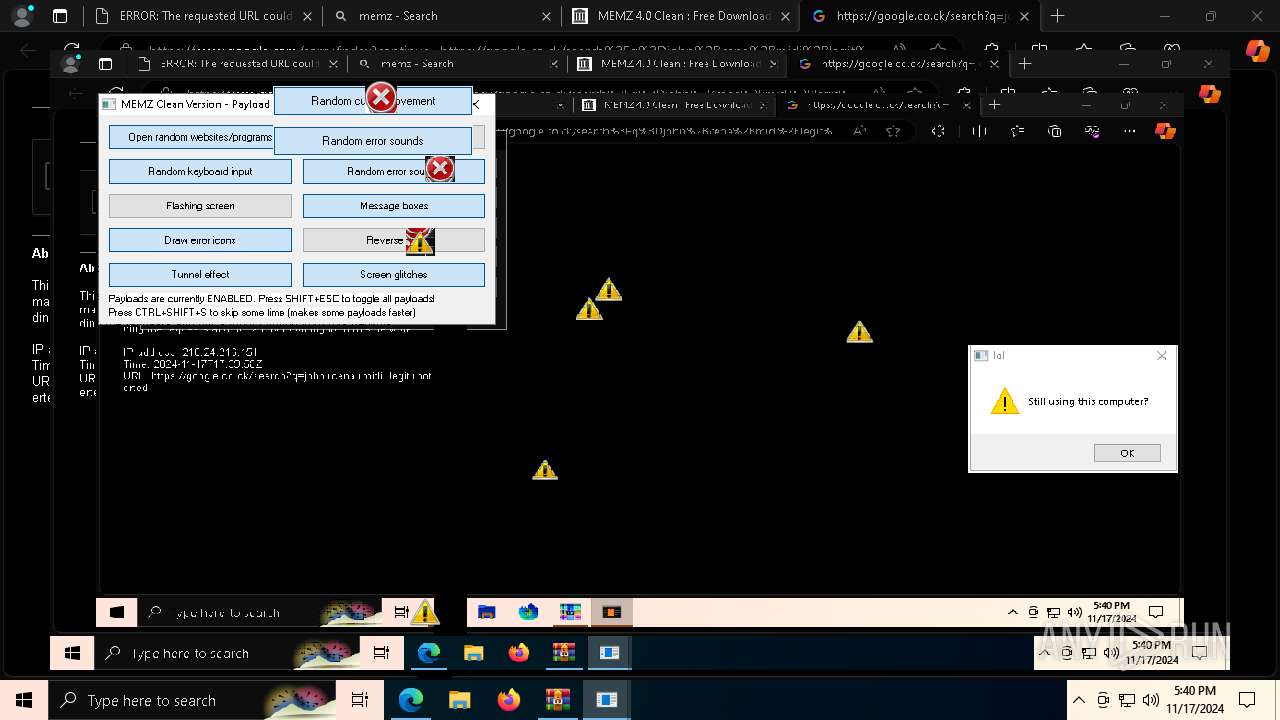Viewport: 1280px width, 720px height.
Task: Toggle the Screen glitches payload
Action: pyautogui.click(x=394, y=274)
